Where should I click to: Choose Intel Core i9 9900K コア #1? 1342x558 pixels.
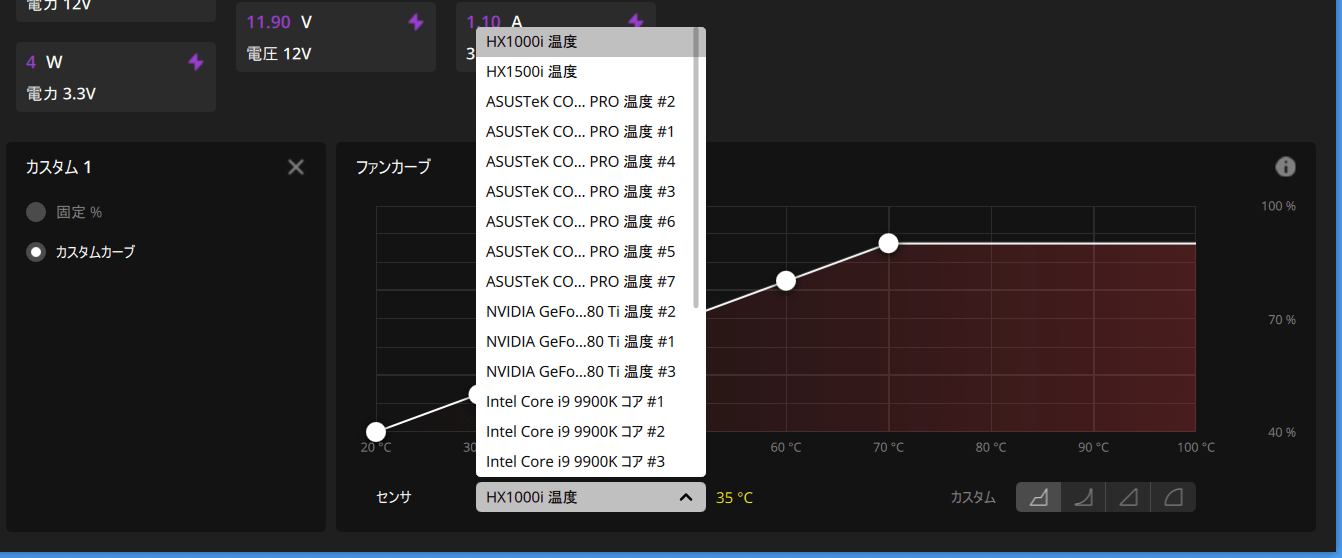[x=587, y=402]
